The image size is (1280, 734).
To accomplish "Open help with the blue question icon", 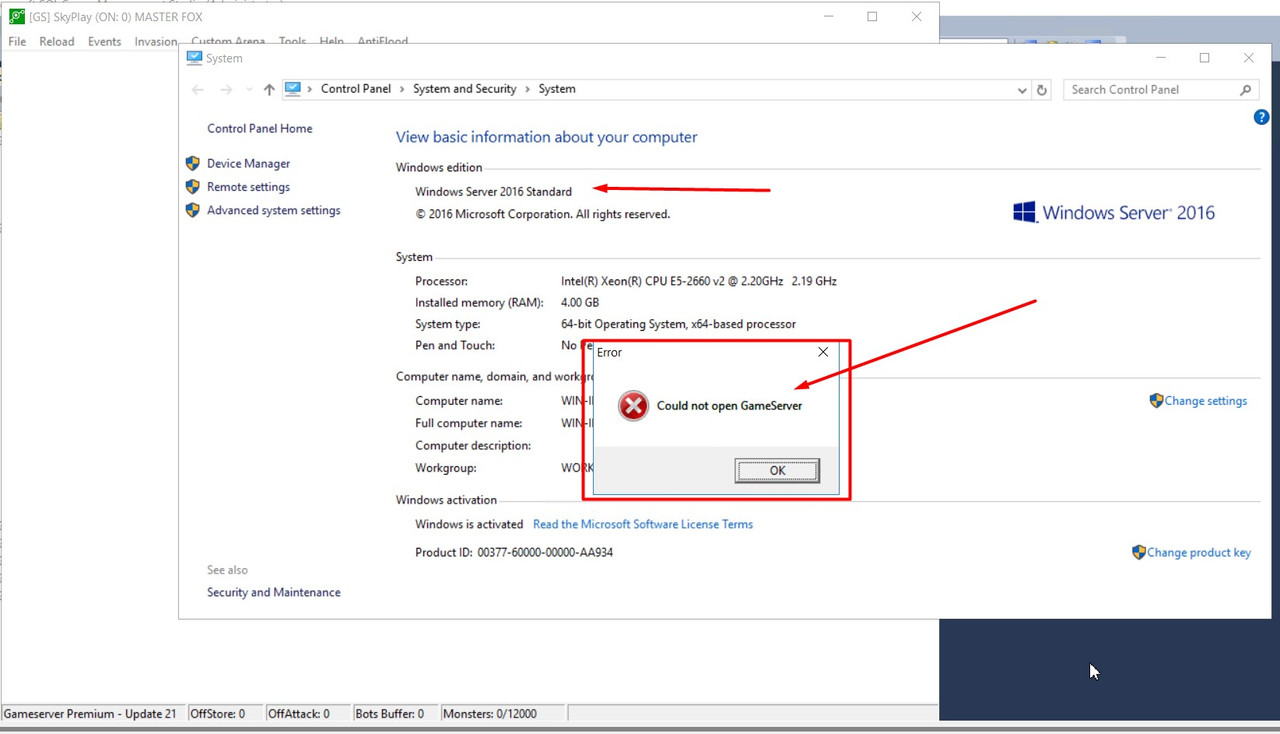I will pos(1261,117).
